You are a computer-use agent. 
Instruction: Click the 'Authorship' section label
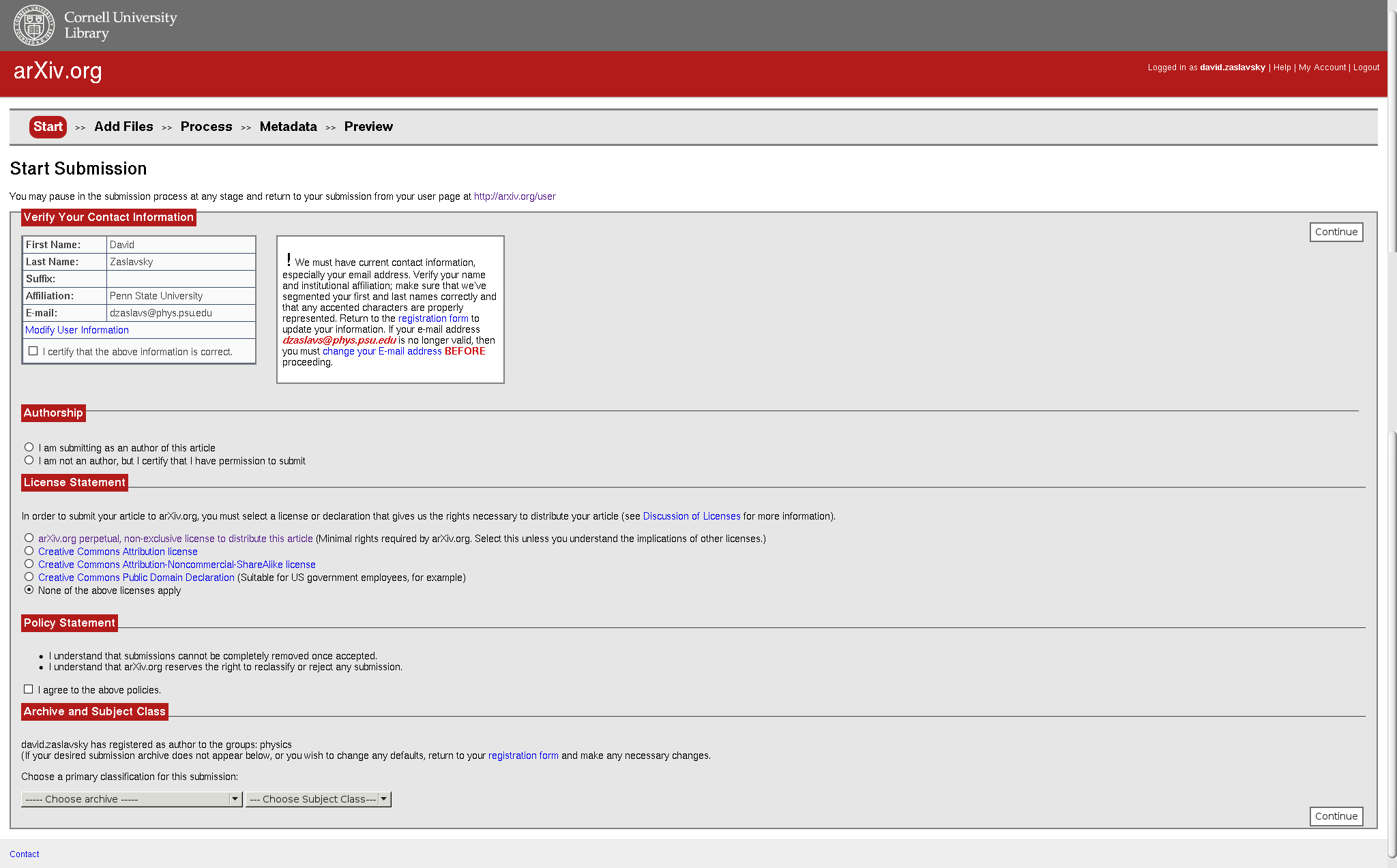53,413
